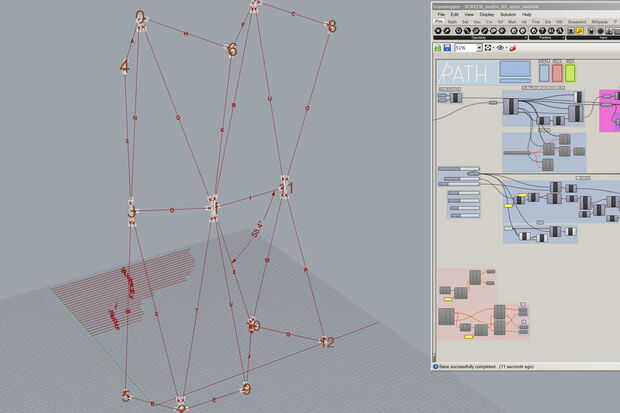Open the View menu in Grasshopper
620x413 pixels.
469,15
